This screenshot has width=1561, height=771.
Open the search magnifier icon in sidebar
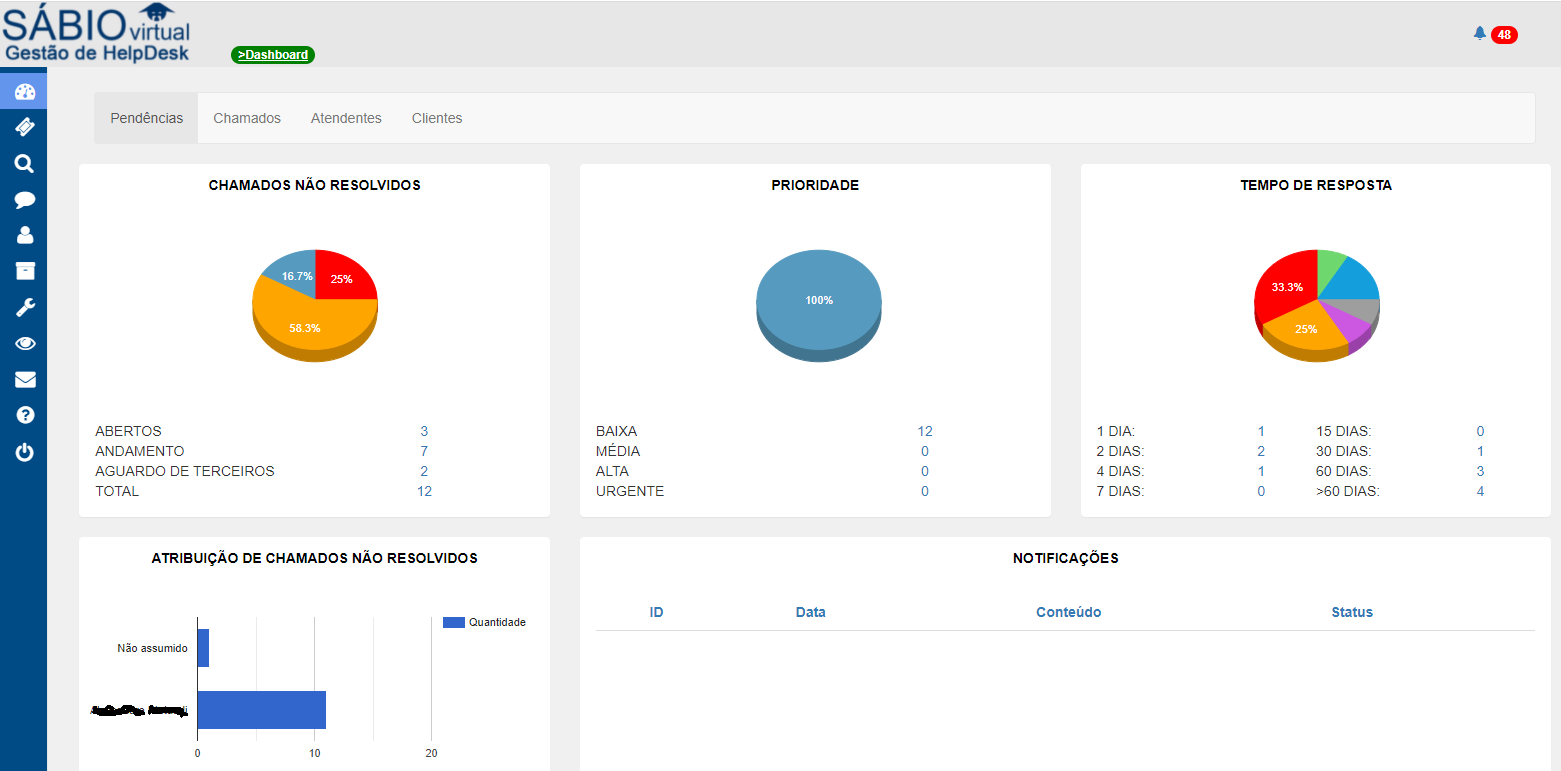coord(23,163)
